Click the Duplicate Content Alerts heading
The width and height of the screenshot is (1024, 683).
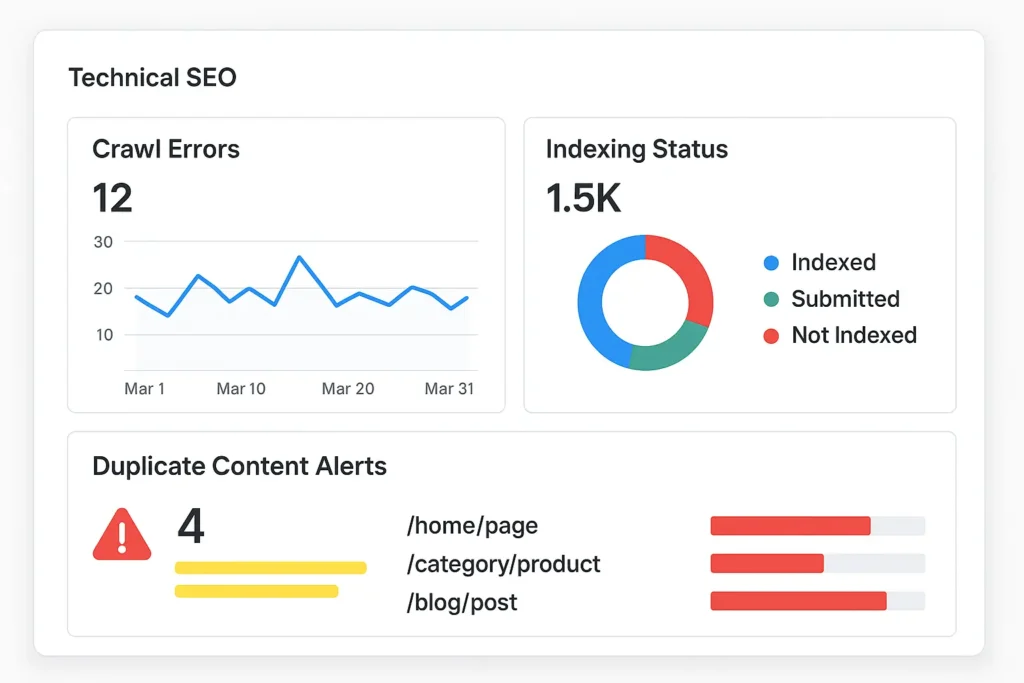239,466
